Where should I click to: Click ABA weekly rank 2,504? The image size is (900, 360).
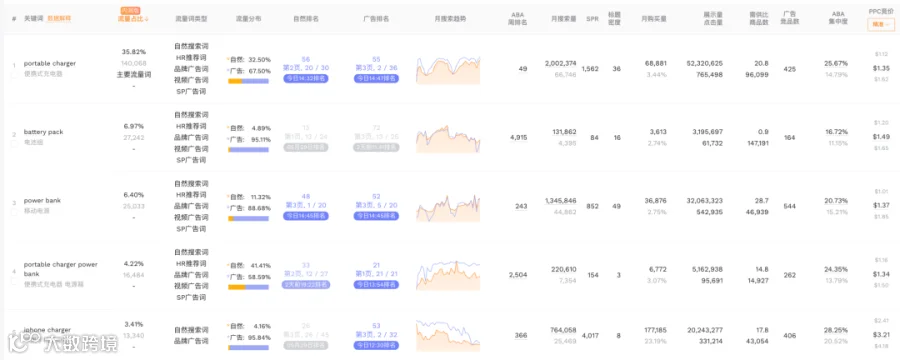click(x=518, y=275)
